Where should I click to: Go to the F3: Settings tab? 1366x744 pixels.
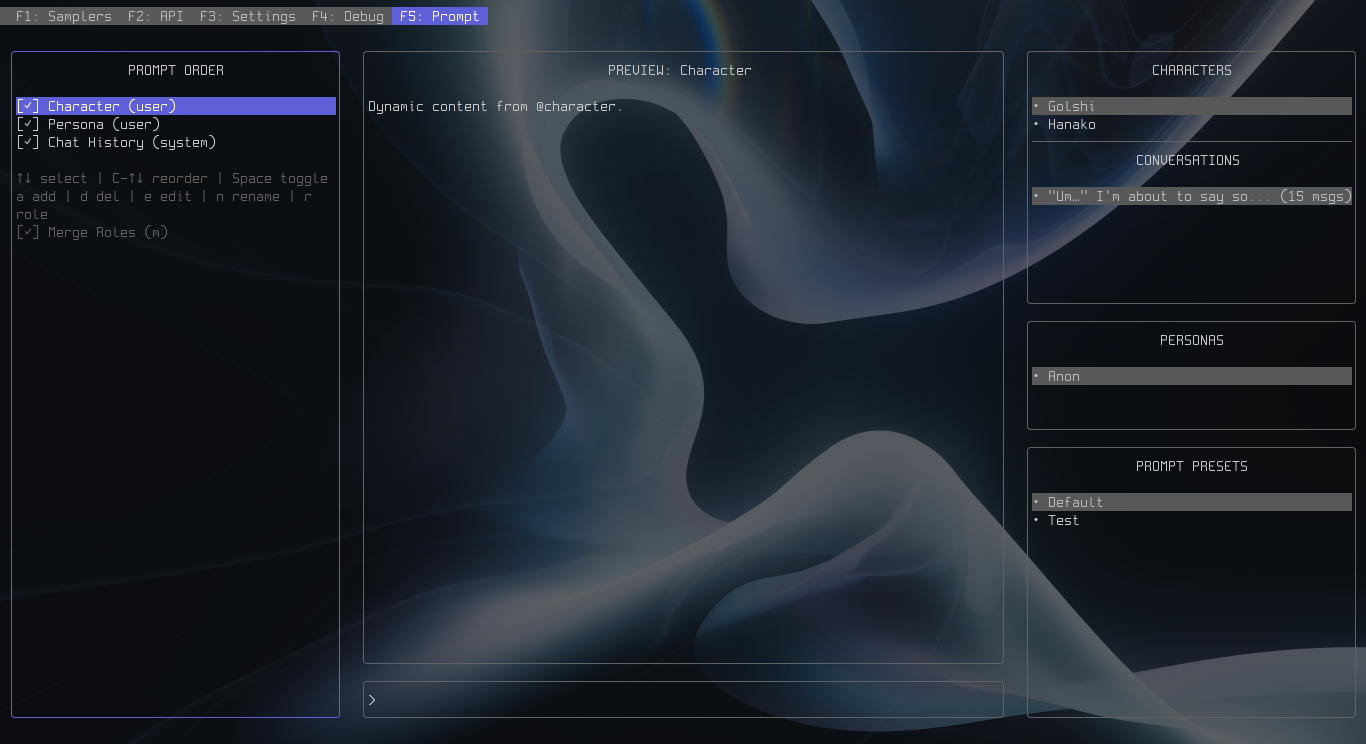pyautogui.click(x=248, y=16)
